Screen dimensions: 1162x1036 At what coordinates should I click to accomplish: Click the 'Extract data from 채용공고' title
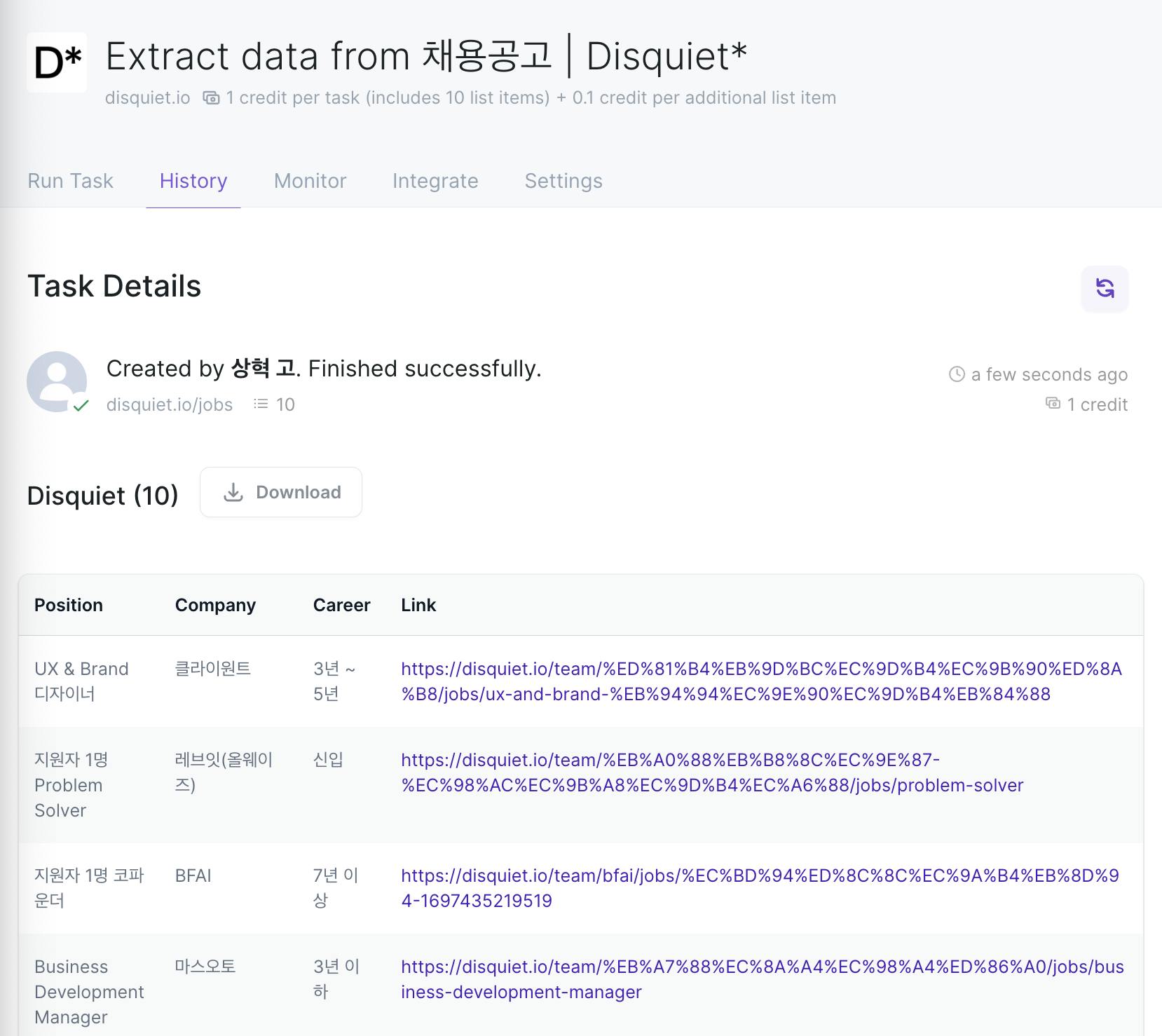(329, 56)
